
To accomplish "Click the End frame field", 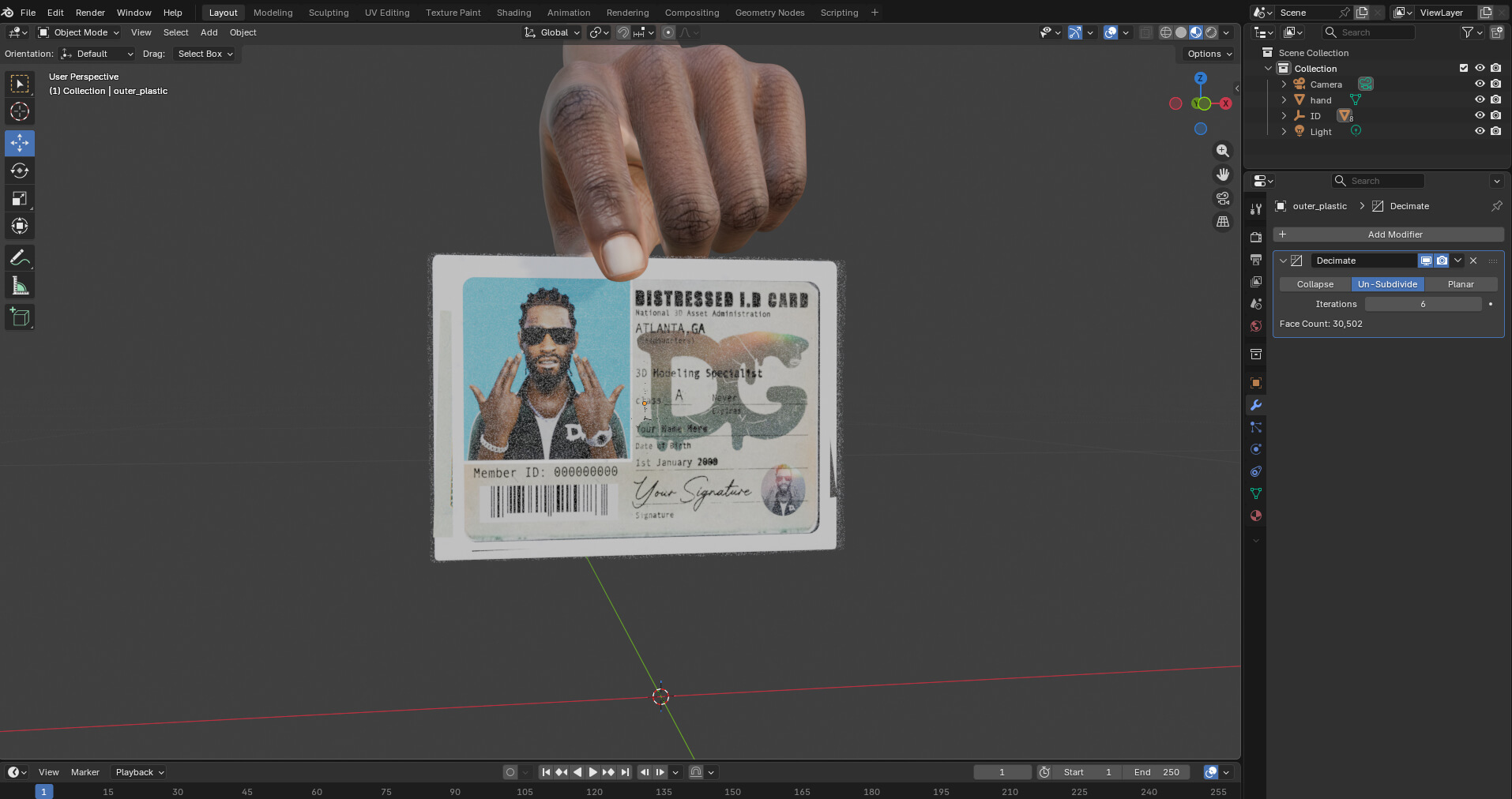I will 1157,772.
